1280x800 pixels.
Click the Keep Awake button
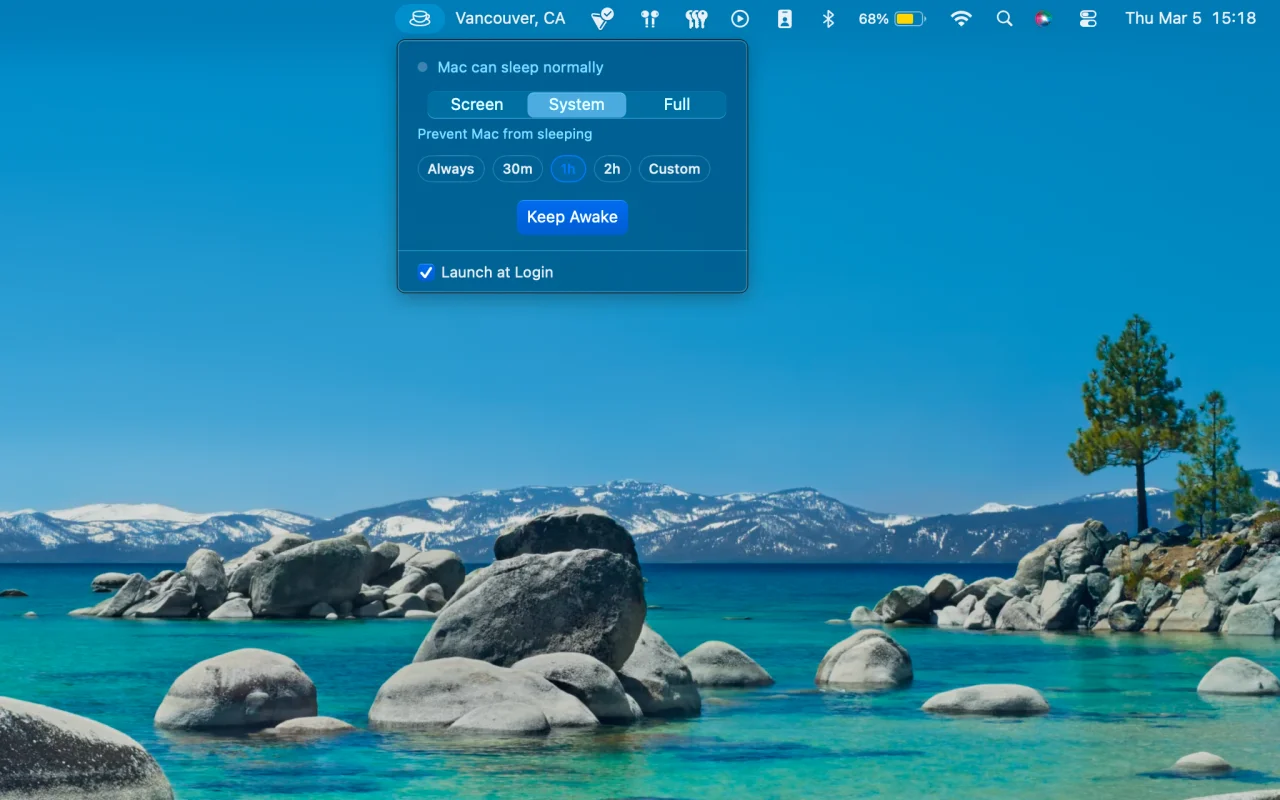pos(572,217)
